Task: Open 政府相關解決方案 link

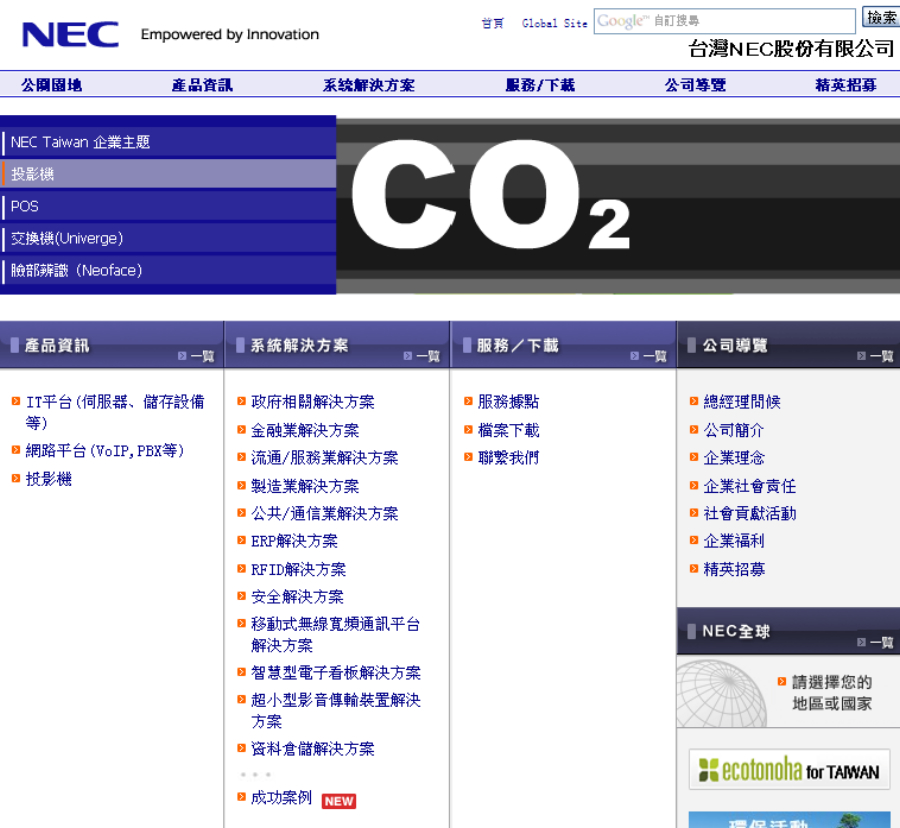Action: [x=313, y=402]
